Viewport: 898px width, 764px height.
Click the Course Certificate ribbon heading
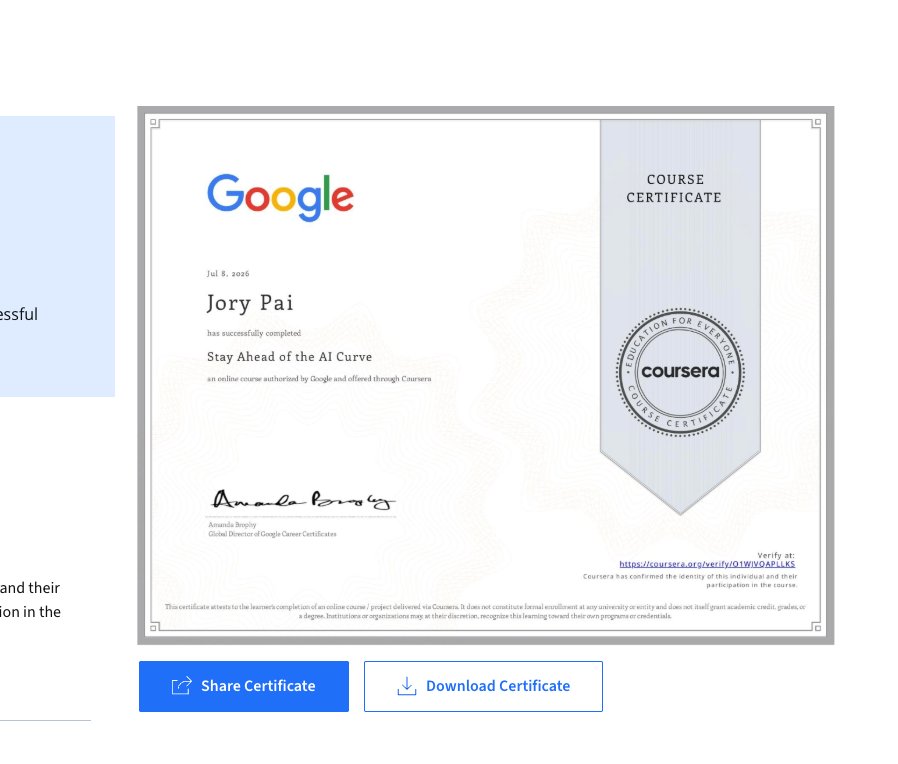coord(674,188)
